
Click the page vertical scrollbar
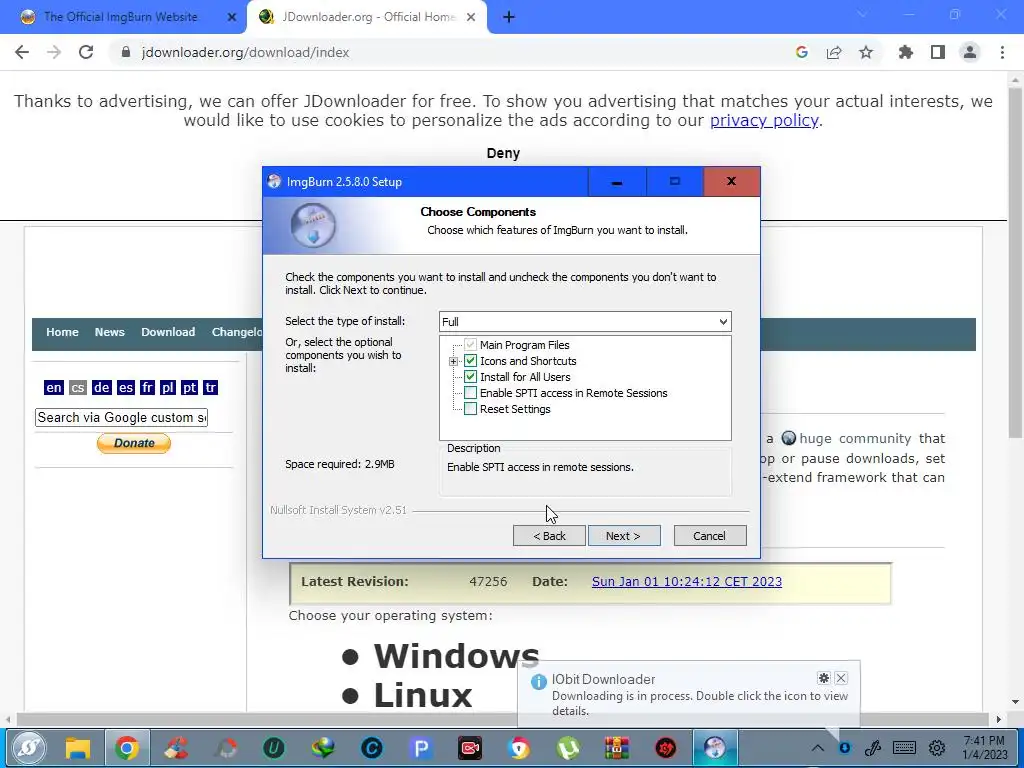coord(1015,261)
